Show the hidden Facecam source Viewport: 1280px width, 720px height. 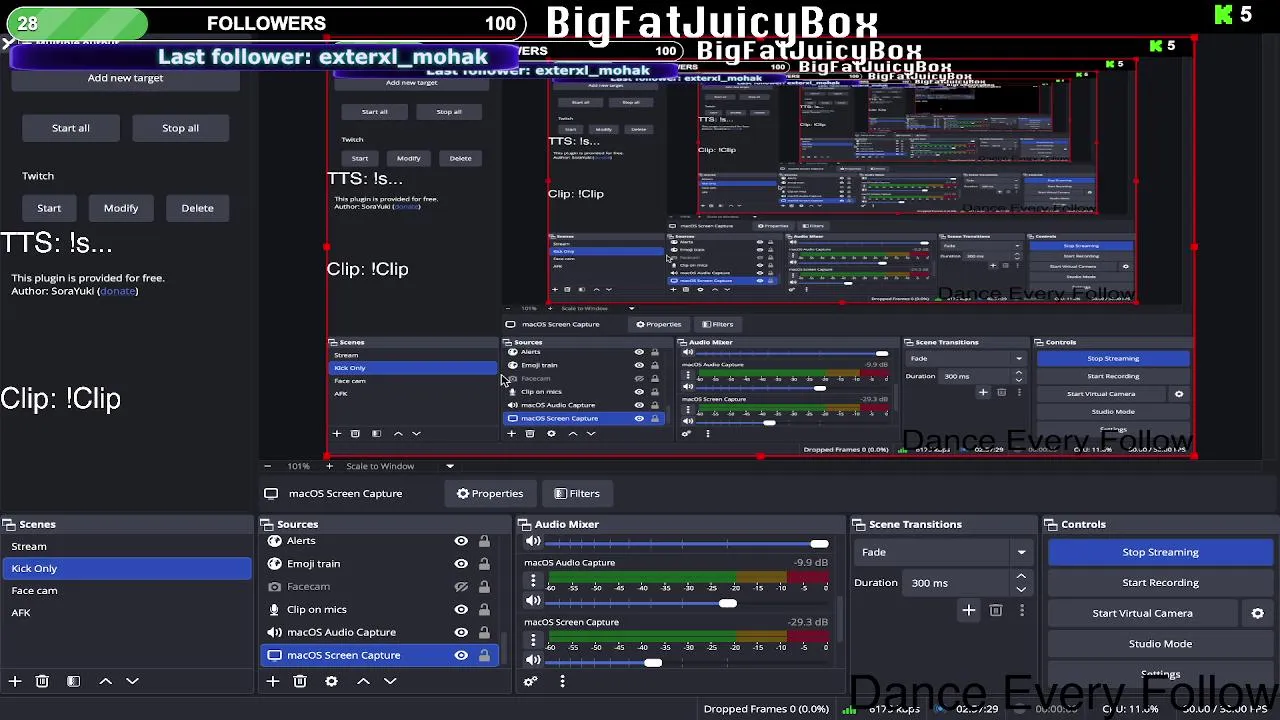(x=461, y=587)
